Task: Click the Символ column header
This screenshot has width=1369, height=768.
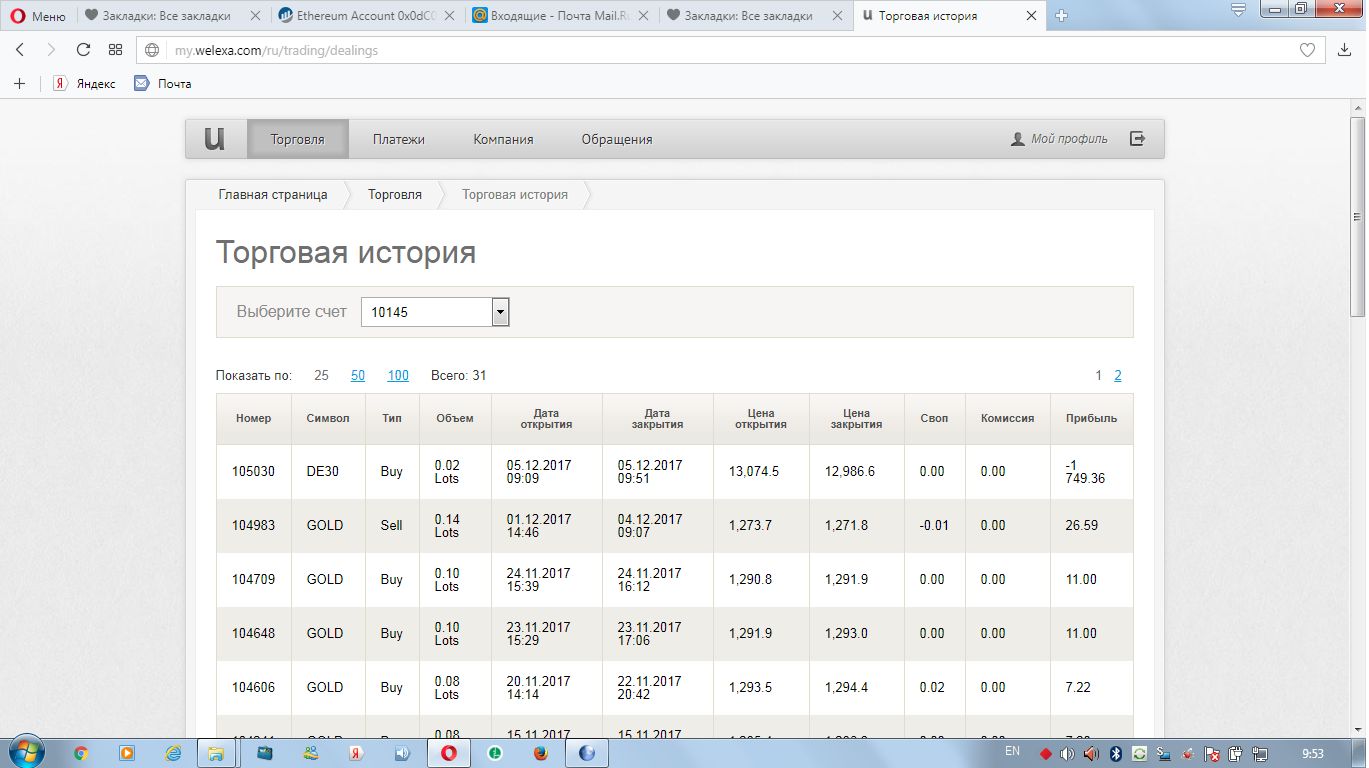Action: pos(328,419)
